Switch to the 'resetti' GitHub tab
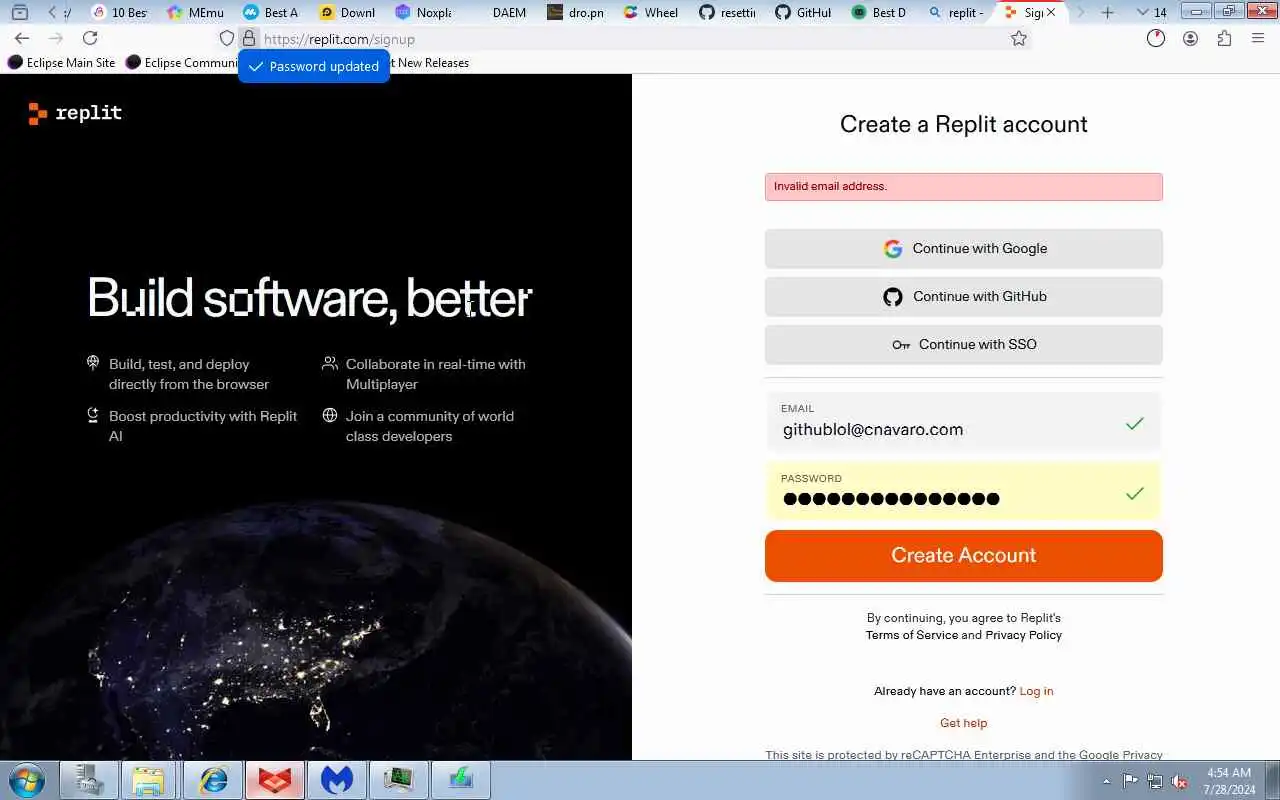 tap(727, 12)
